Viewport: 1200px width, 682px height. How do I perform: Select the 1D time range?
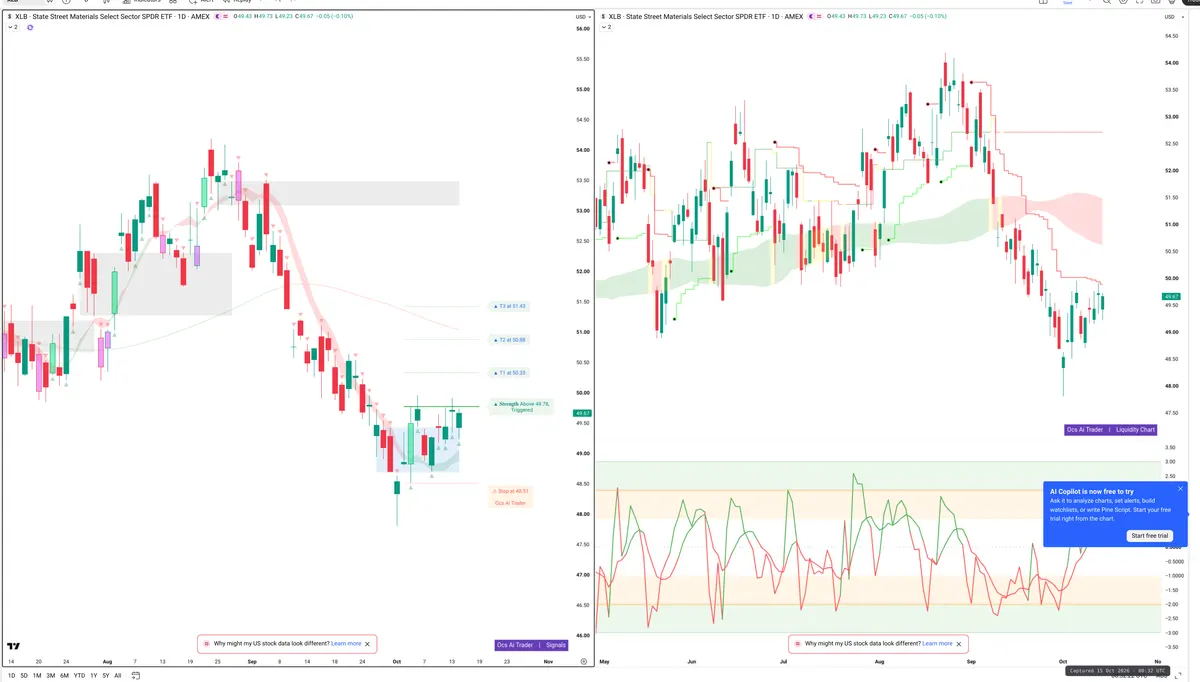(11, 676)
